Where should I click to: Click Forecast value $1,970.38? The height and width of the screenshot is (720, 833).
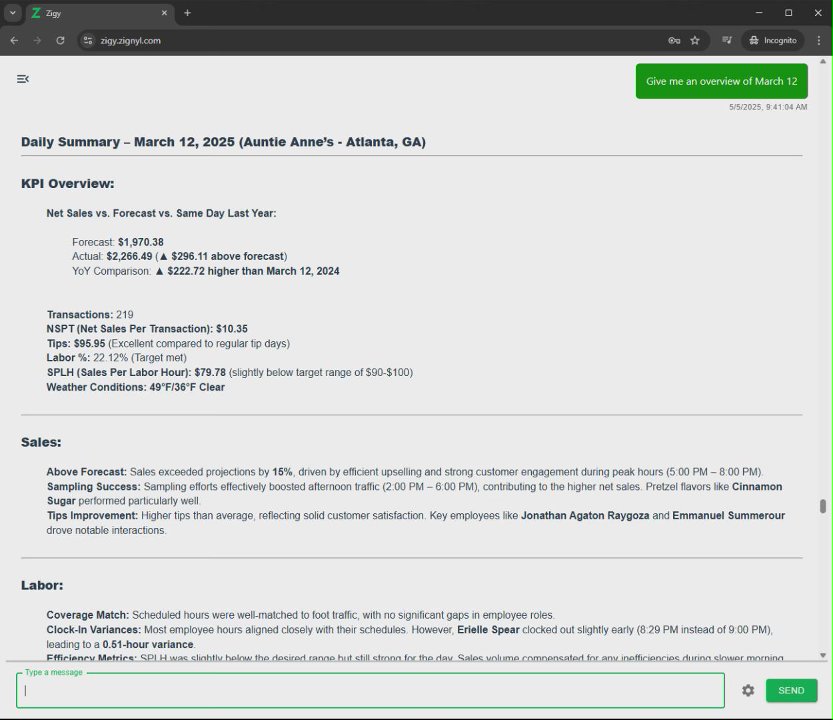[141, 242]
